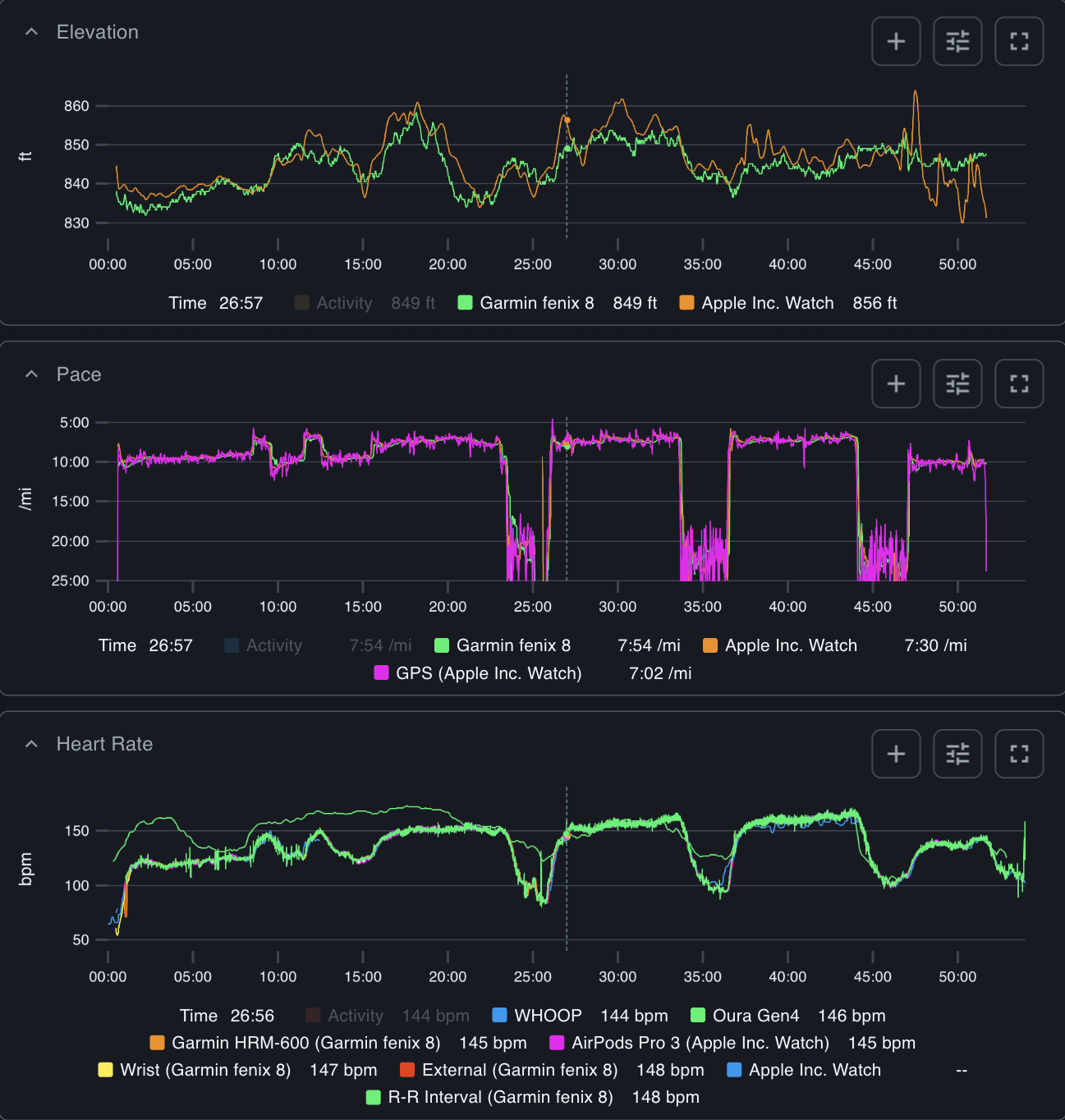Click the plus icon on the Pace panel
Screen dimensions: 1065x1120
tap(896, 383)
